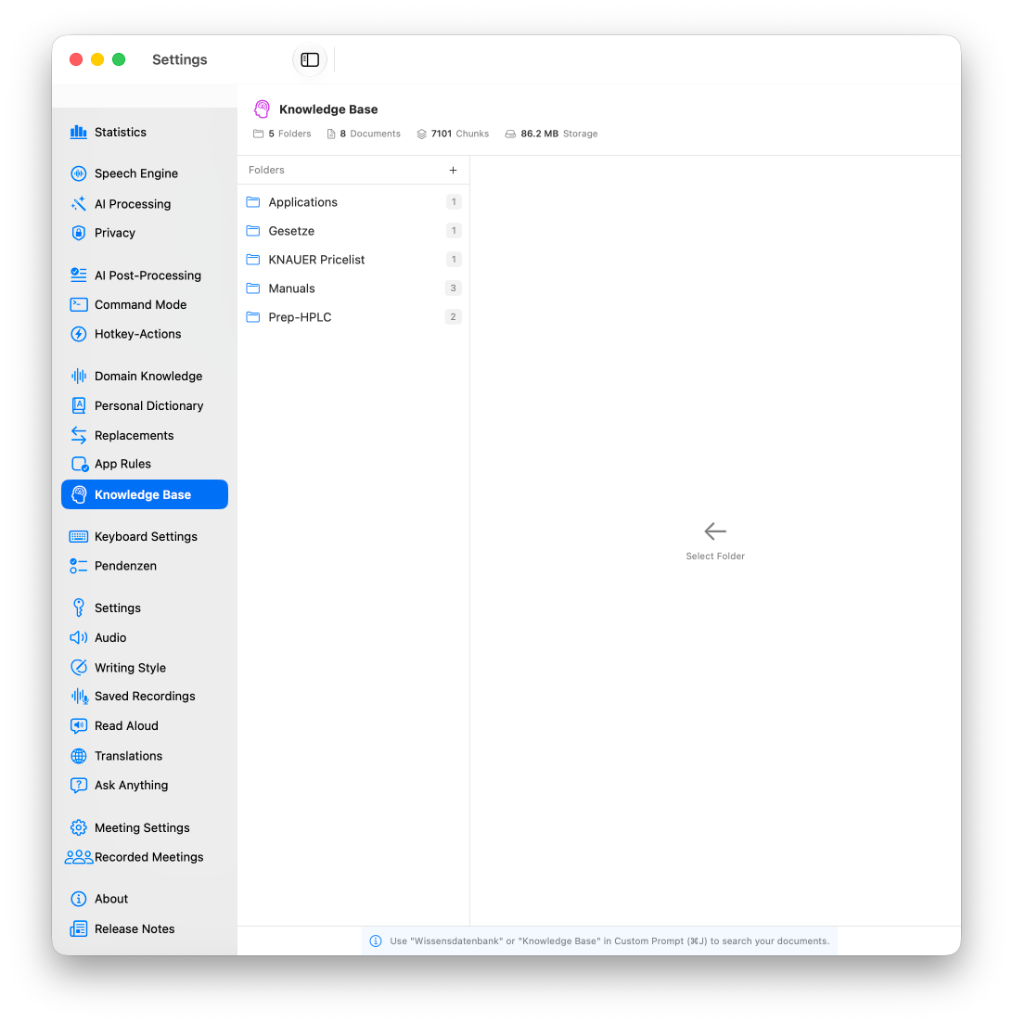Viewport: 1013px width, 1024px height.
Task: Click the Statistics bar chart icon
Action: click(78, 132)
